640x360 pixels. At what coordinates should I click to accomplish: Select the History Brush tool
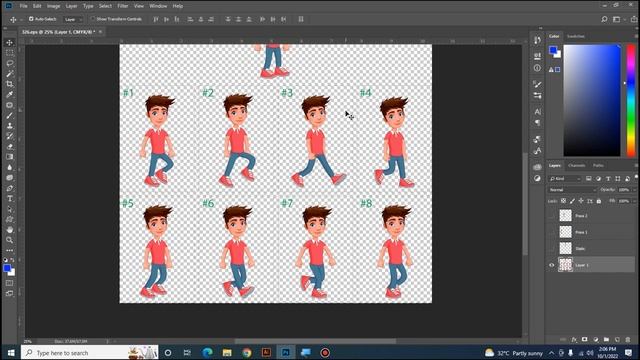point(9,136)
